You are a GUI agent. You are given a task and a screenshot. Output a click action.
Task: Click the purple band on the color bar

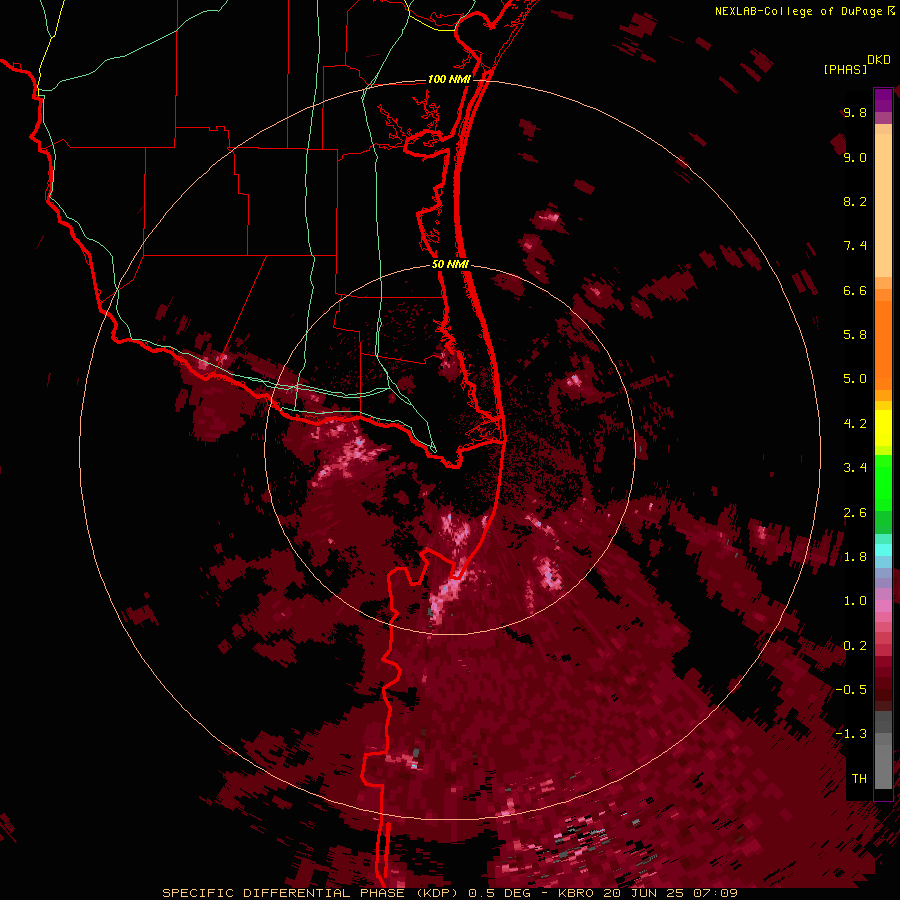(x=883, y=100)
